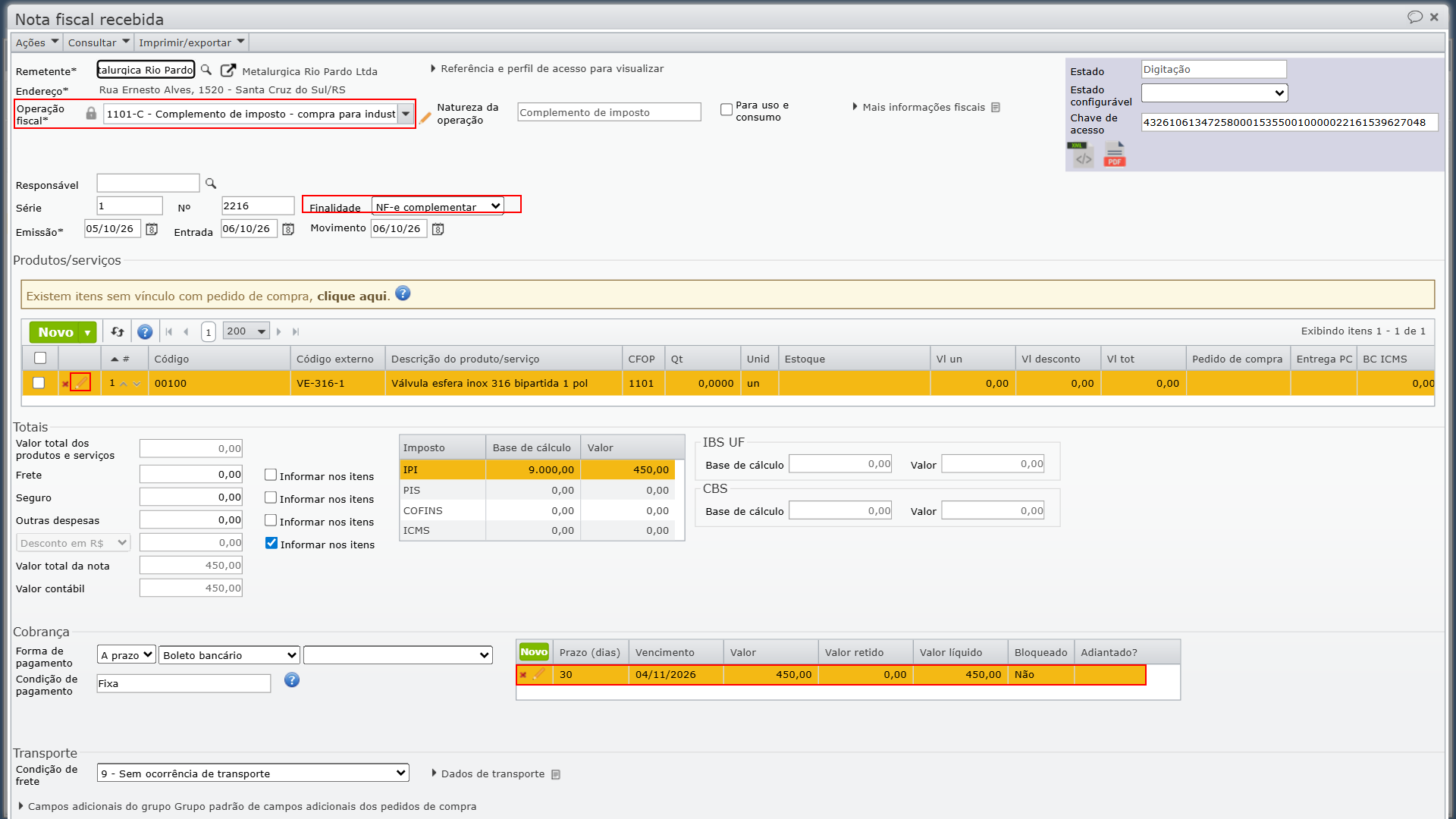Enable Informar nos itens for Frete
The image size is (1456, 819).
coord(271,475)
